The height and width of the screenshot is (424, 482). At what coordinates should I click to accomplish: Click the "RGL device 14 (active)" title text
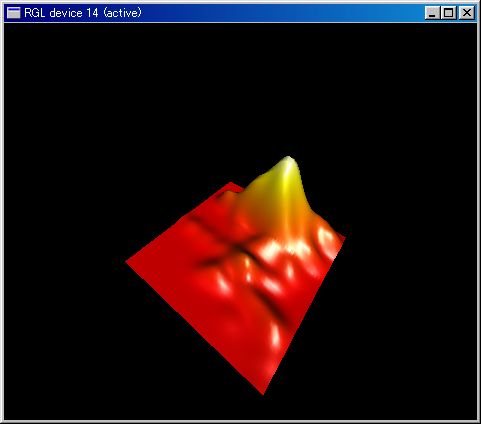[83, 13]
